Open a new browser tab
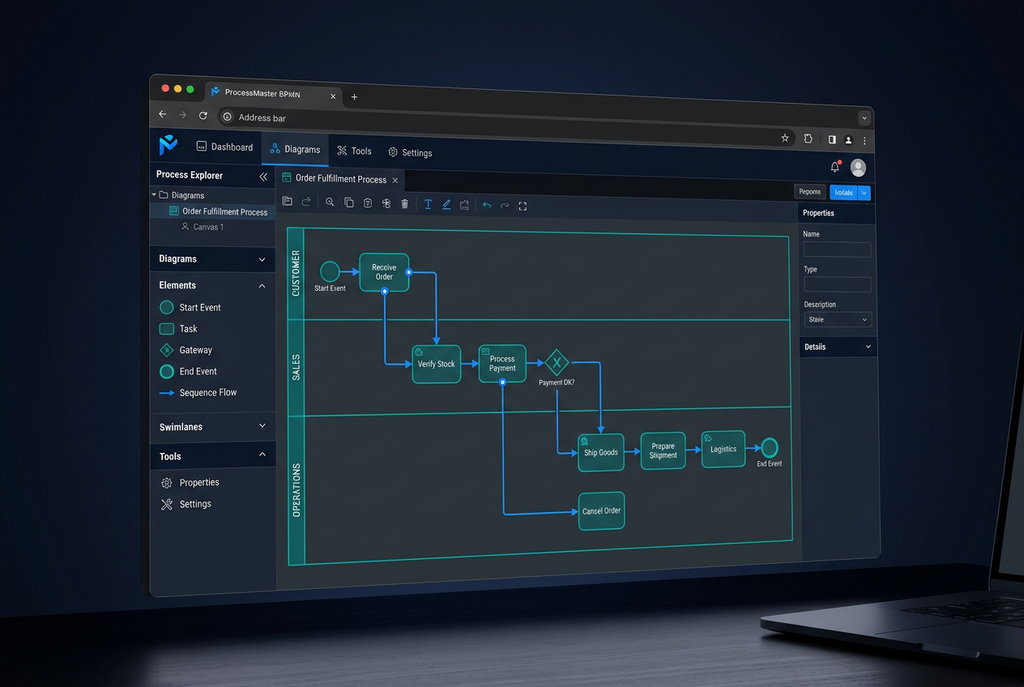 [354, 97]
